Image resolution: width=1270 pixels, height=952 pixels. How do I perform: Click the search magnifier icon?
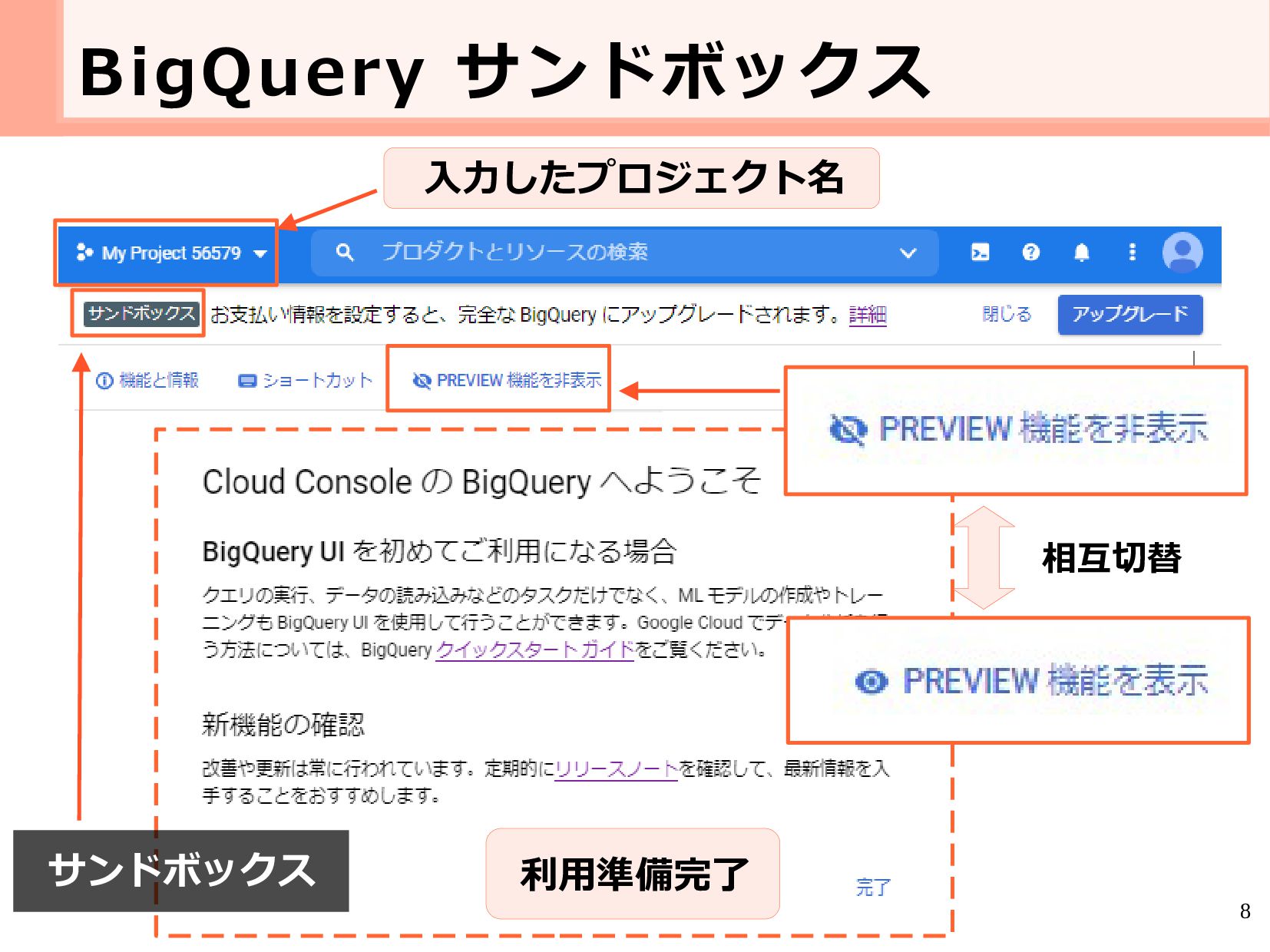(x=345, y=253)
